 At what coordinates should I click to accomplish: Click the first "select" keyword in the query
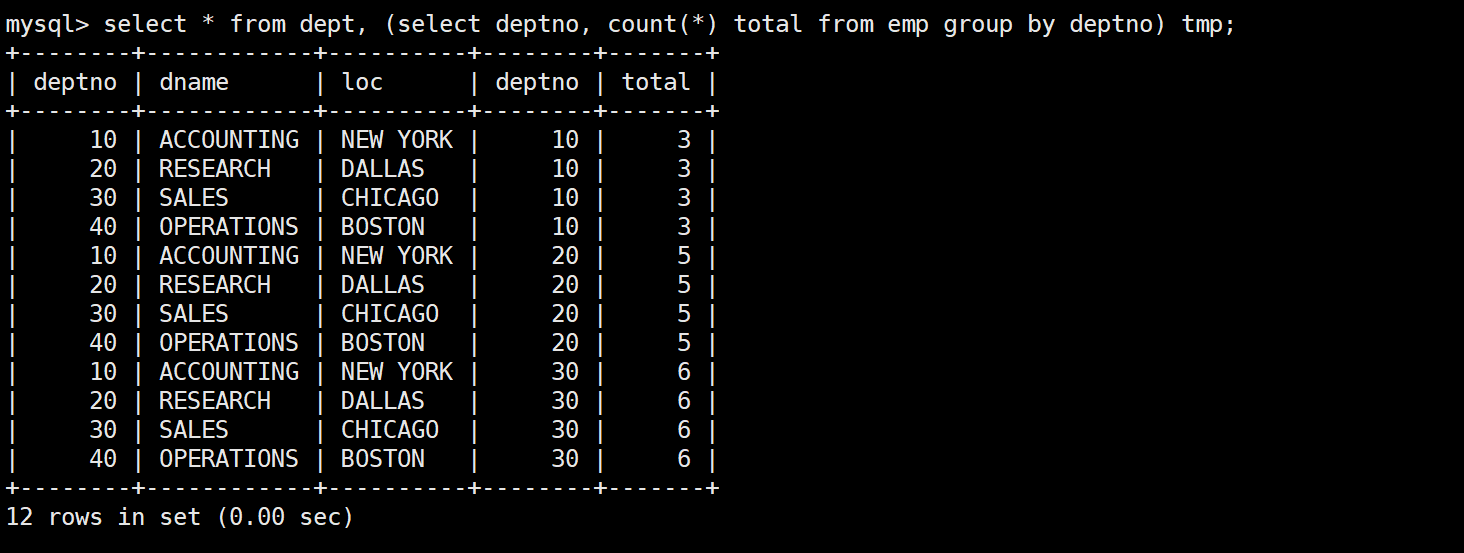(145, 24)
